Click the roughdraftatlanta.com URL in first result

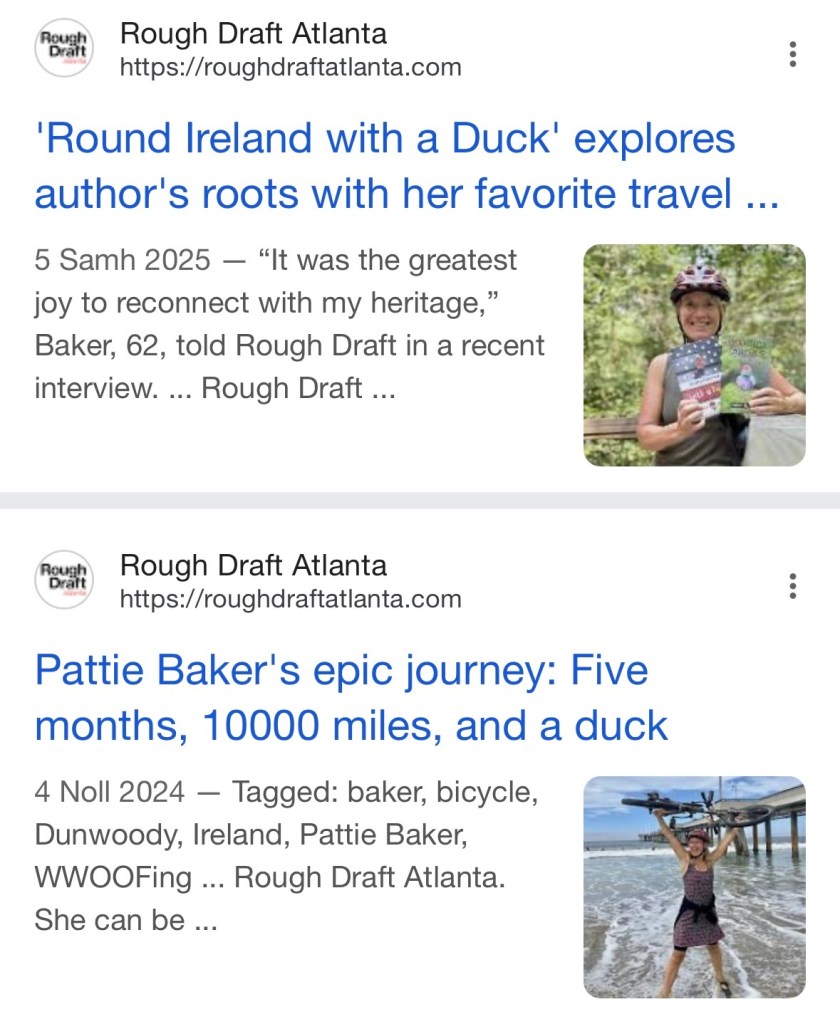290,68
